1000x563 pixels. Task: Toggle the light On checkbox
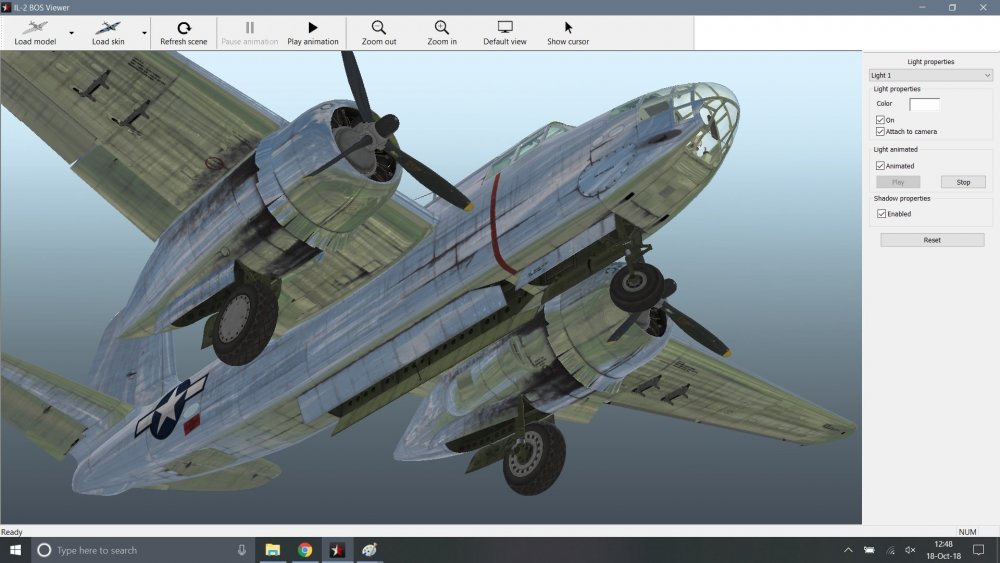(x=880, y=120)
